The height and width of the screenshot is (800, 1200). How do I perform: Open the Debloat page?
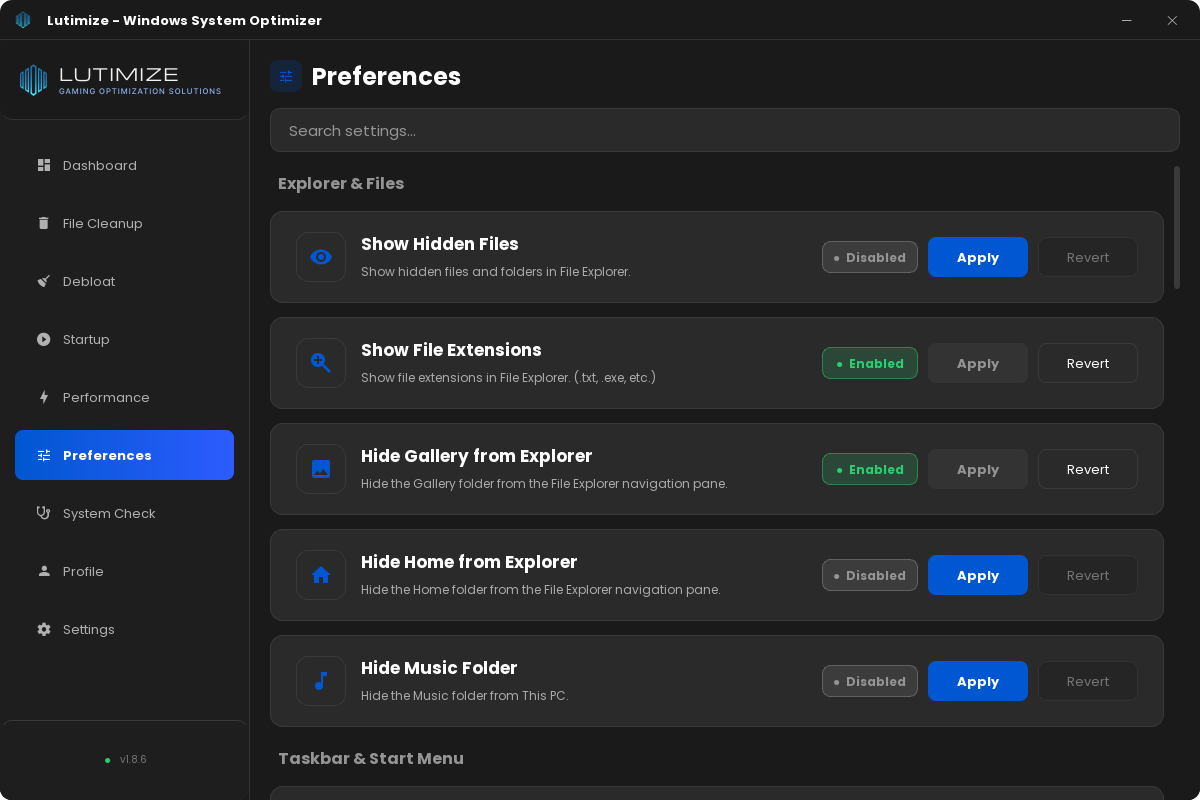pos(124,281)
